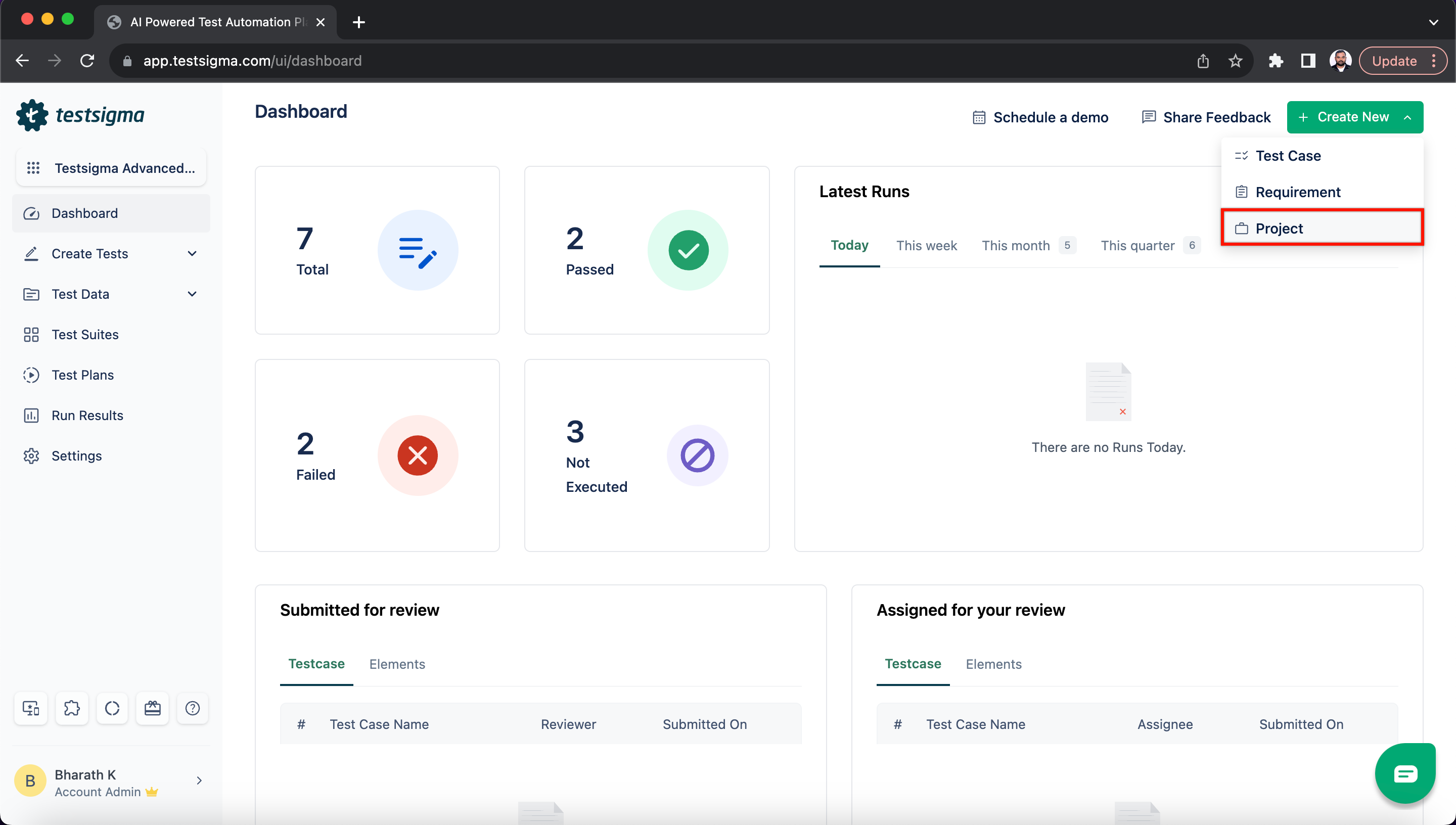Click the browser share icon
This screenshot has width=1456, height=825.
pos(1203,61)
